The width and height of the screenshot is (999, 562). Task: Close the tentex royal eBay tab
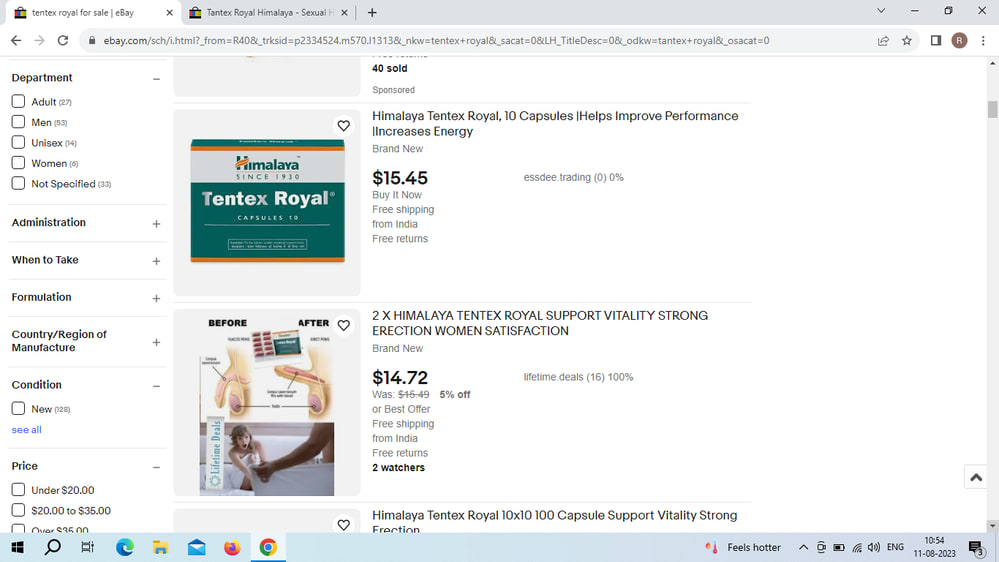[x=169, y=12]
